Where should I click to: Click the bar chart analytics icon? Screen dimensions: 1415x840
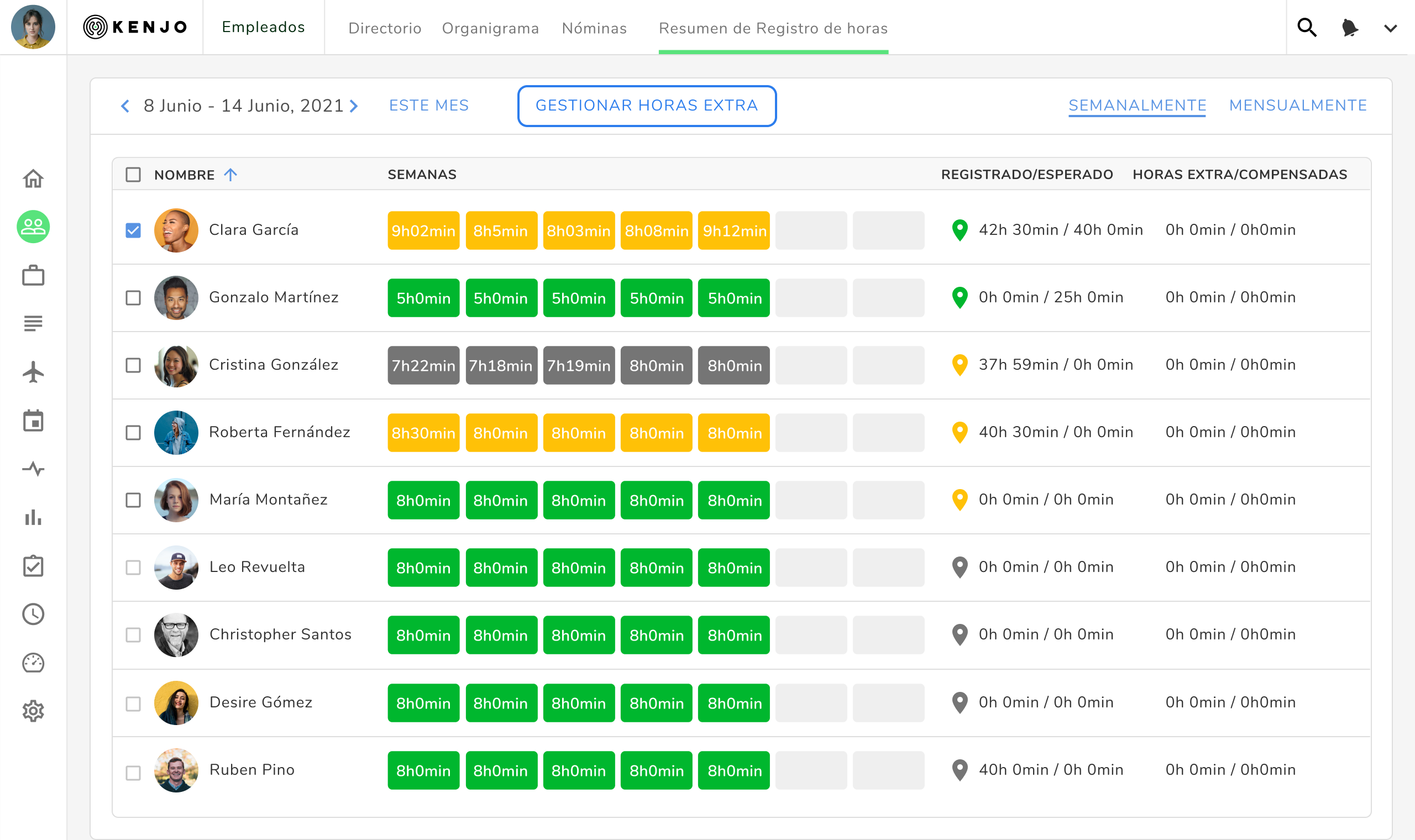33,517
